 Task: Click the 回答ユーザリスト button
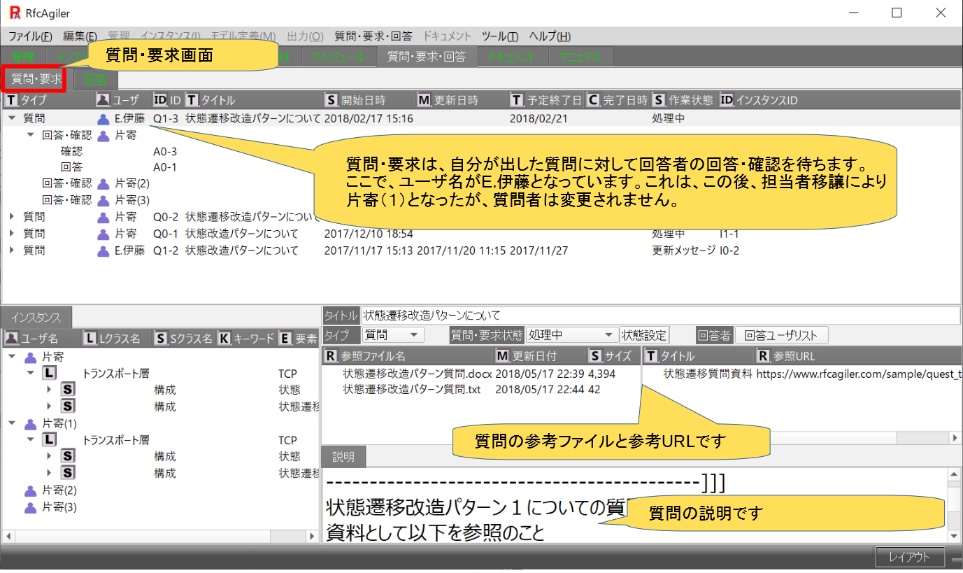tap(781, 335)
